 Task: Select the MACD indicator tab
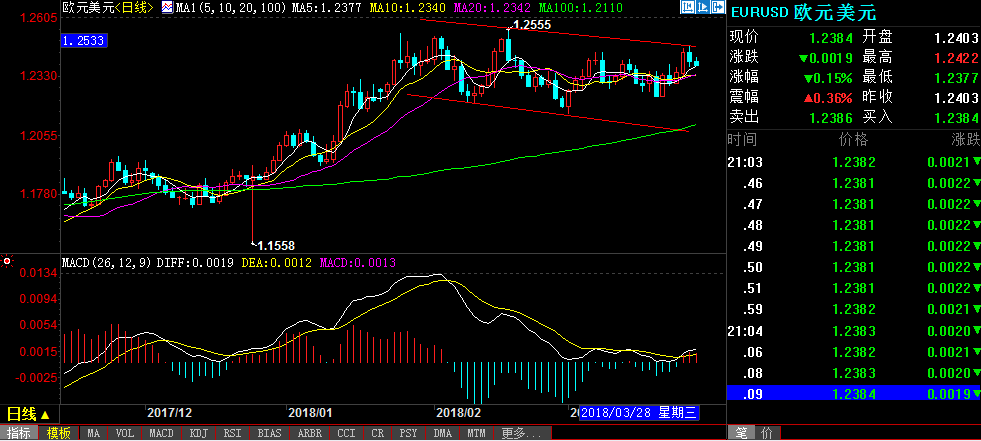tap(161, 433)
